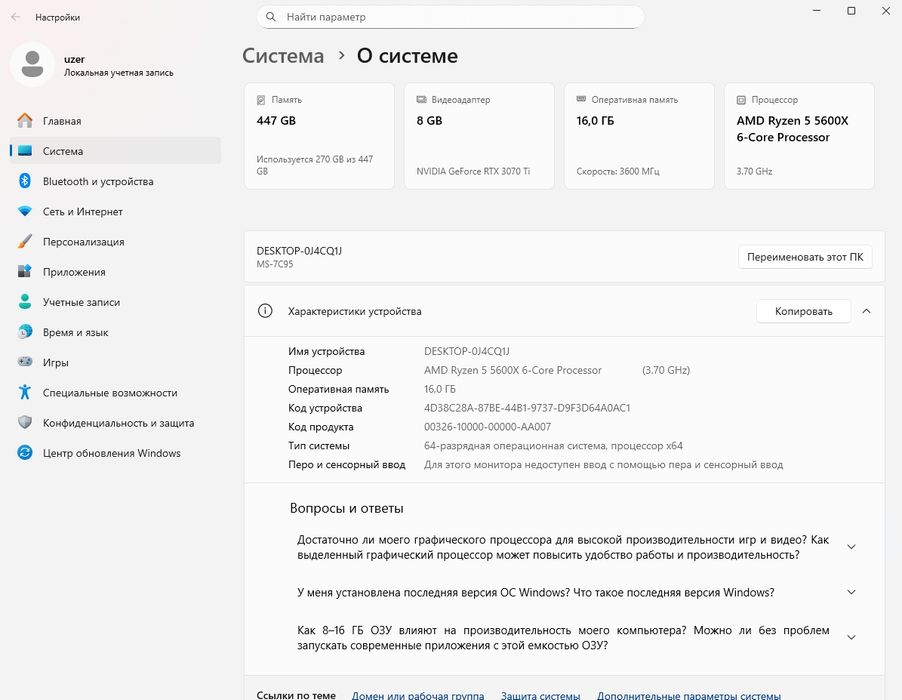The image size is (902, 700).
Task: Click the System monitor icon in sidebar
Action: (x=25, y=151)
